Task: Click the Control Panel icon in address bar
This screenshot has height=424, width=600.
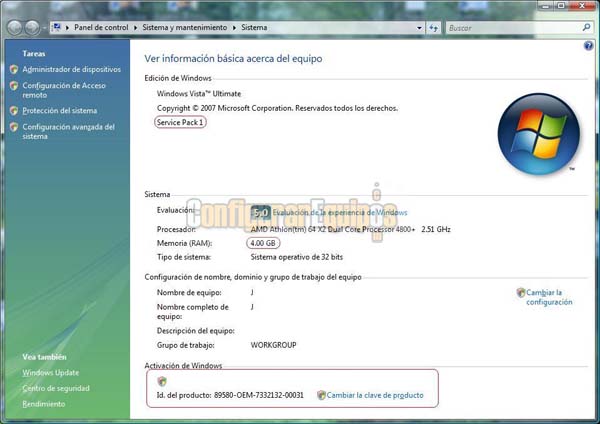Action: pos(57,27)
